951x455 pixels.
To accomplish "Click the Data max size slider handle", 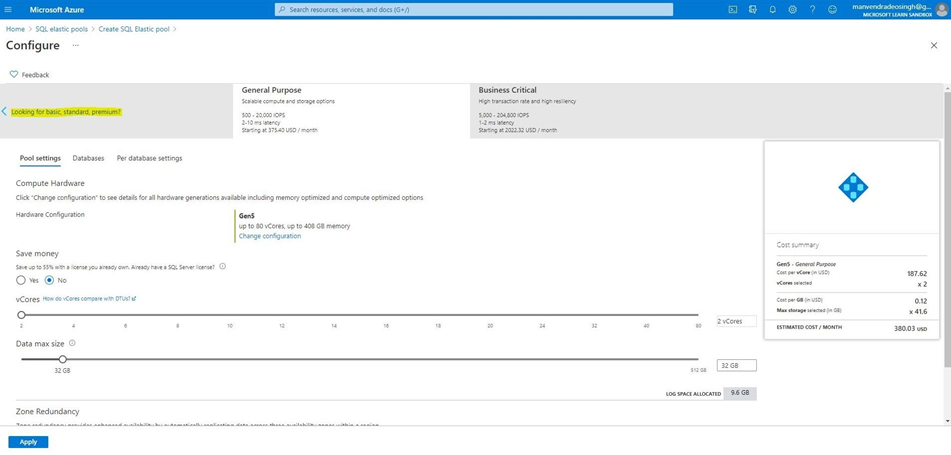I will (x=62, y=359).
